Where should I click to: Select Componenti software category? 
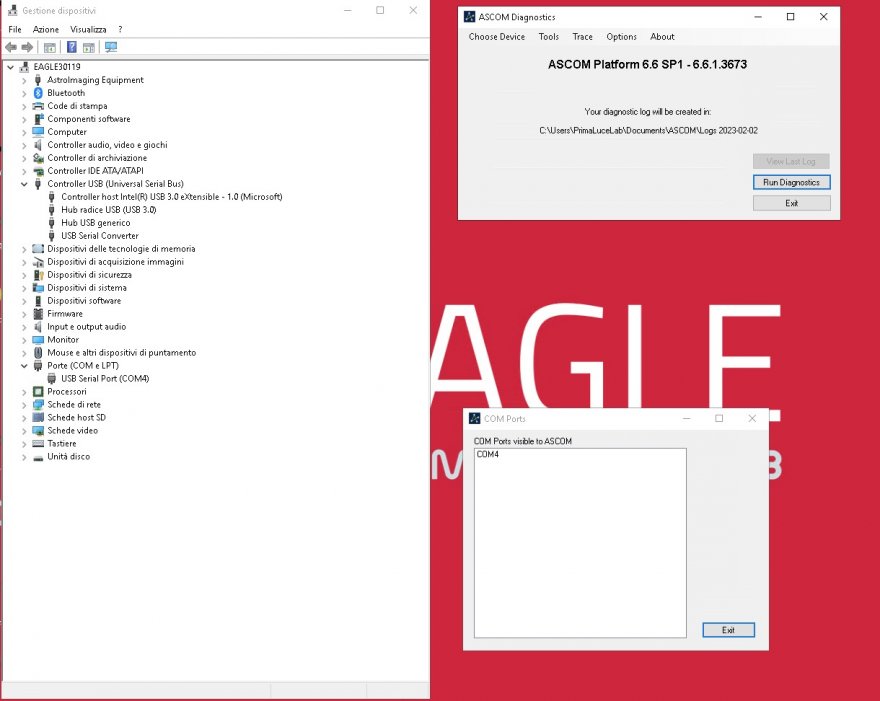point(89,119)
